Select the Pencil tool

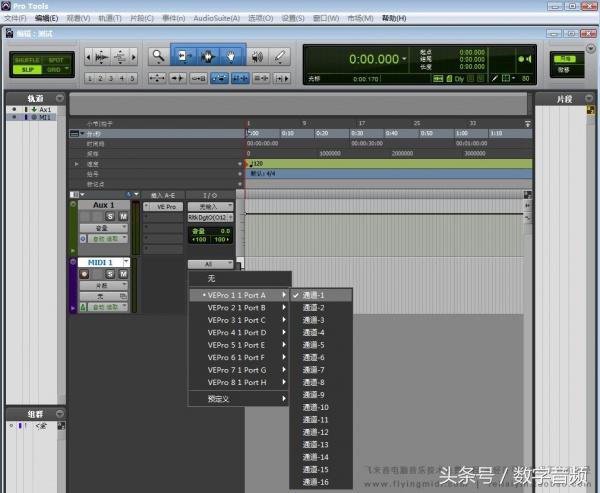(280, 57)
